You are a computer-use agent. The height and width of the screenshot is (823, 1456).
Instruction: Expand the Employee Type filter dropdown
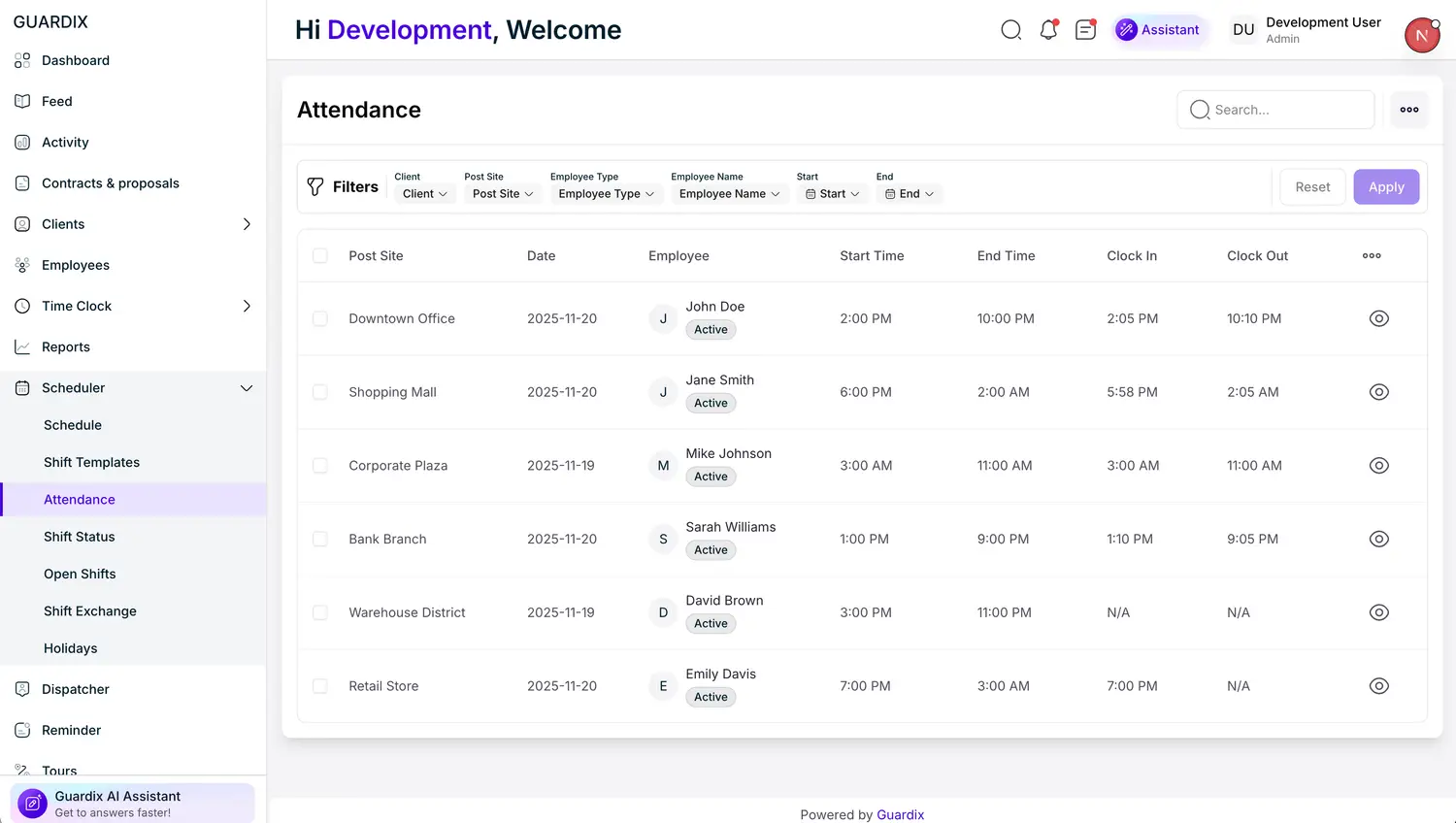[x=606, y=194]
